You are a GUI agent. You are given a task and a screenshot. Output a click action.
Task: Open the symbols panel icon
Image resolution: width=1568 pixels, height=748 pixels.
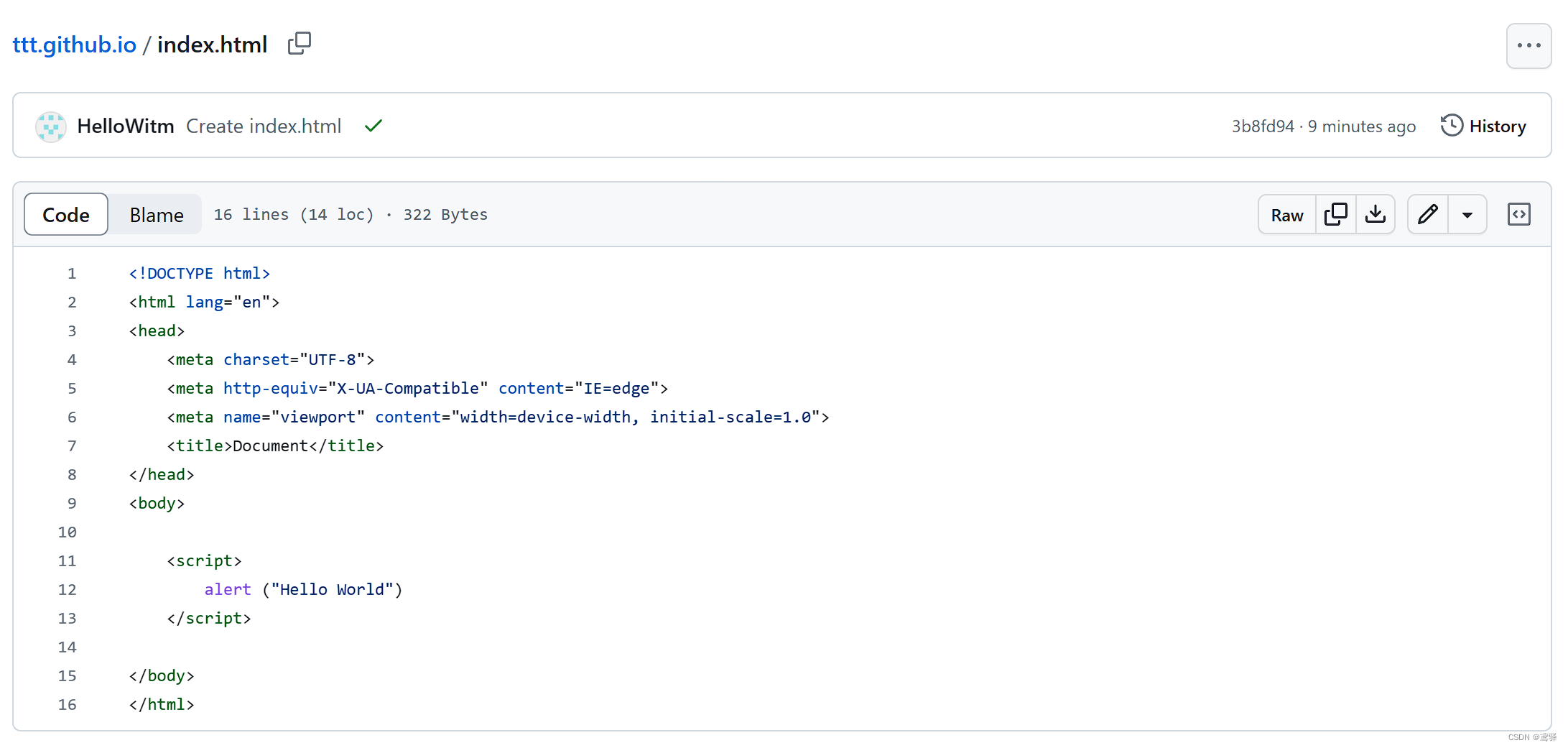pos(1519,214)
